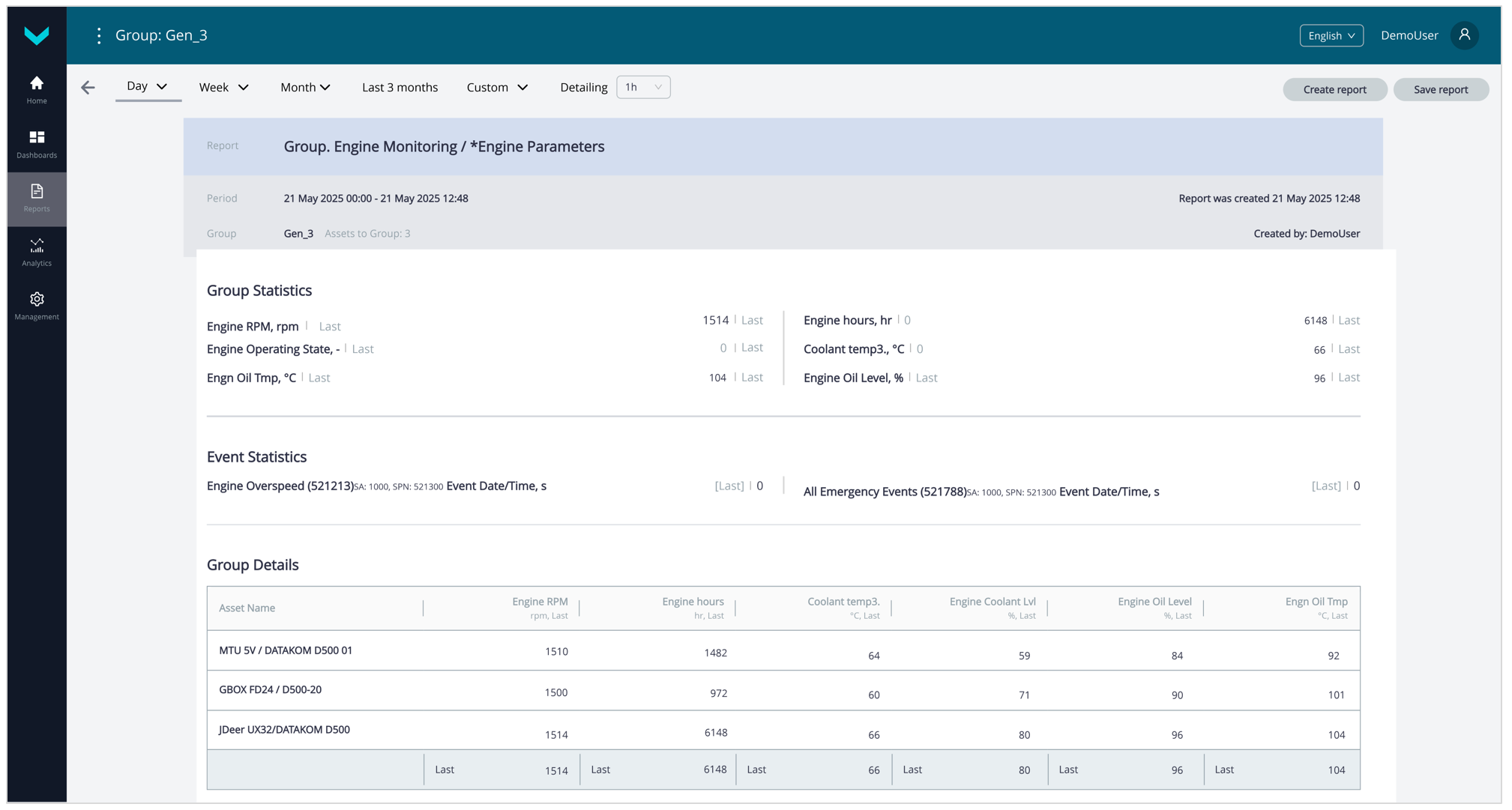Expand the English language dropdown

point(1331,35)
